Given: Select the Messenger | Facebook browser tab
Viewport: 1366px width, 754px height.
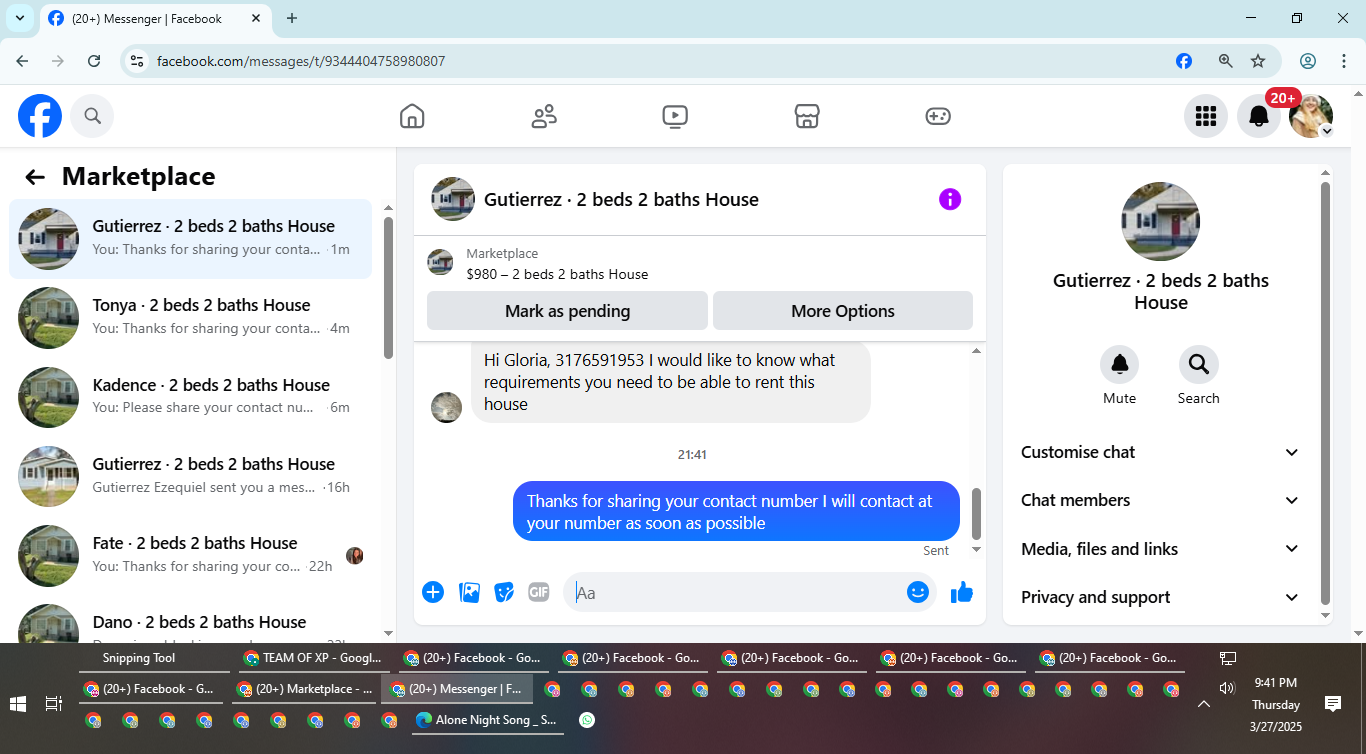Looking at the screenshot, I should [155, 19].
